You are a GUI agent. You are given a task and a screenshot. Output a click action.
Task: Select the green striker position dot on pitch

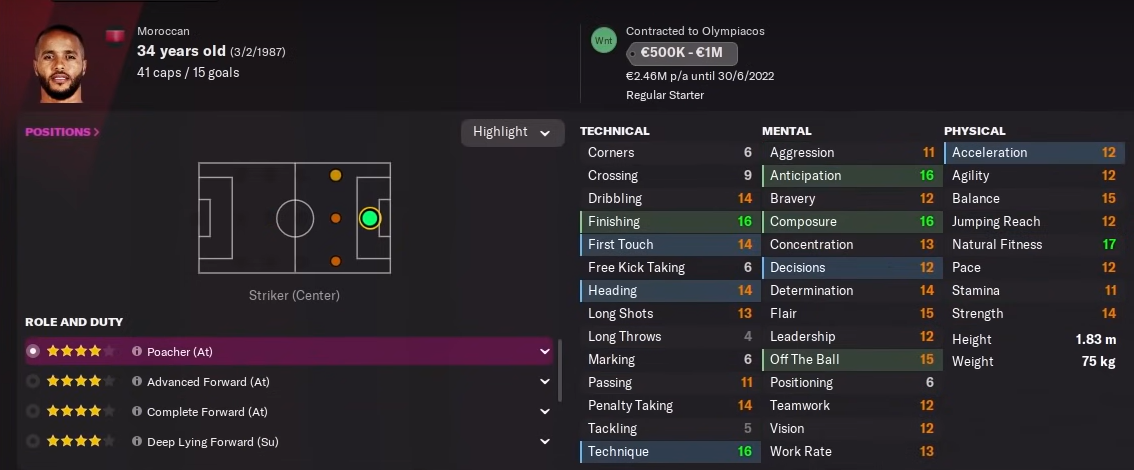click(370, 218)
